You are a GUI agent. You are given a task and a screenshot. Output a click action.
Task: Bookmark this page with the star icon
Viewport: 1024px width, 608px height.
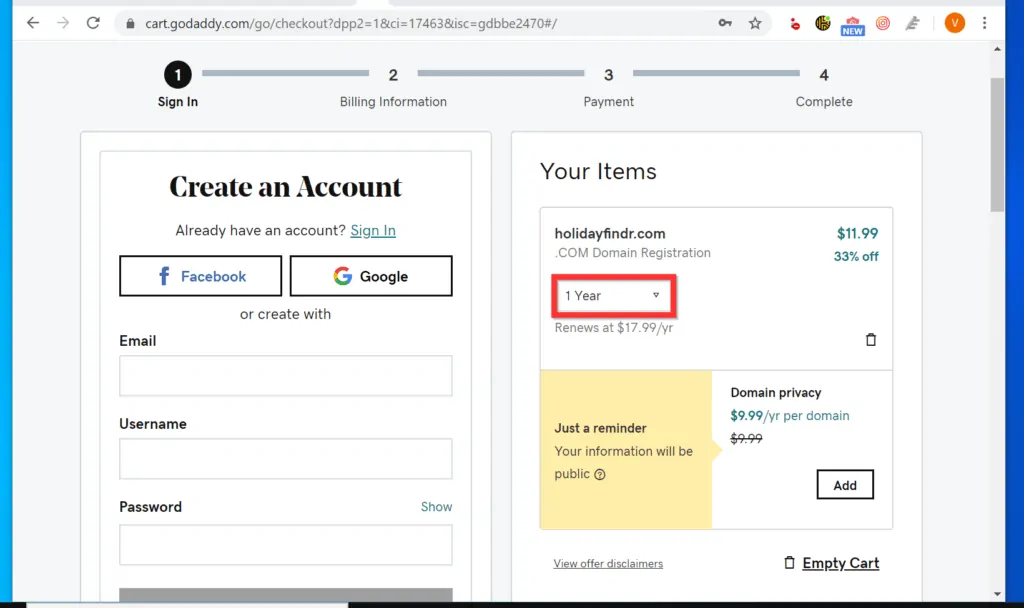755,24
